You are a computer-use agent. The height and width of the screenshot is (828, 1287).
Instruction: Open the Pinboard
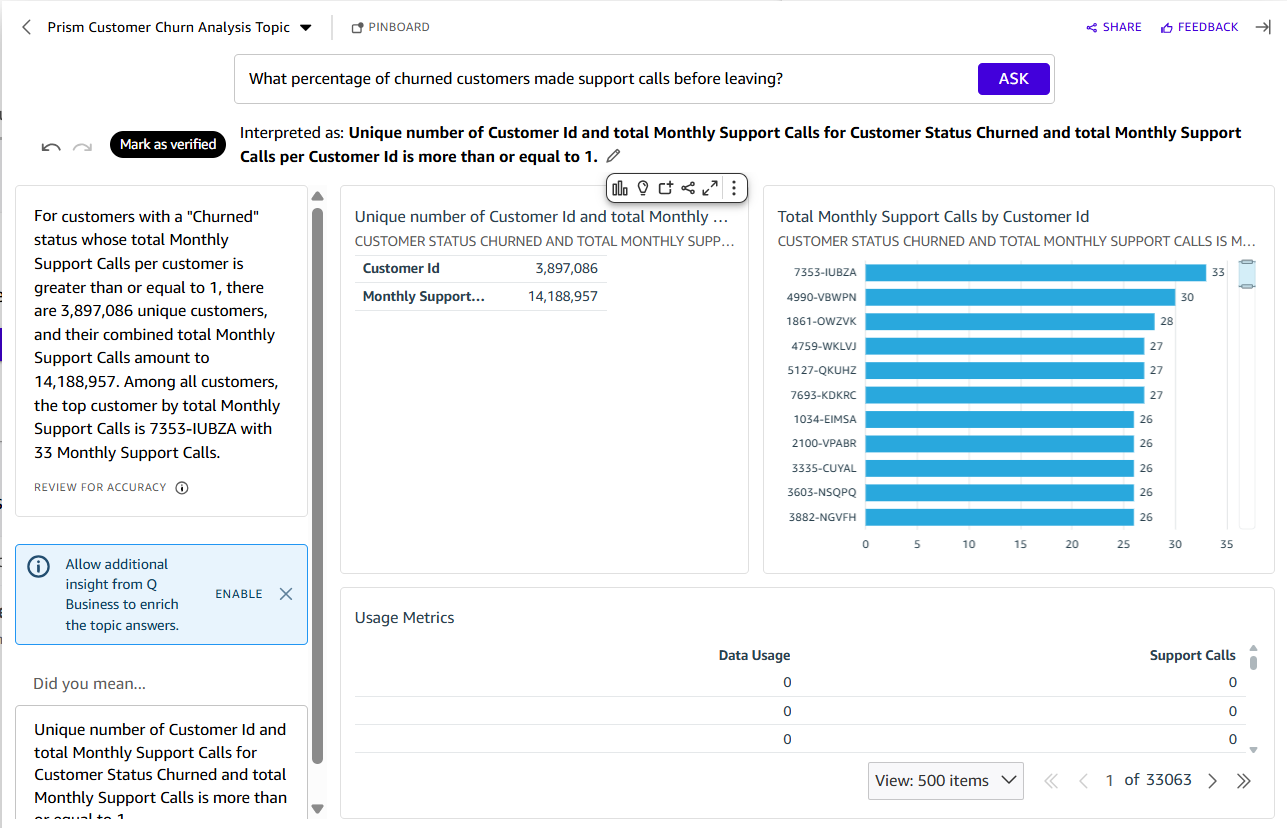pyautogui.click(x=390, y=27)
